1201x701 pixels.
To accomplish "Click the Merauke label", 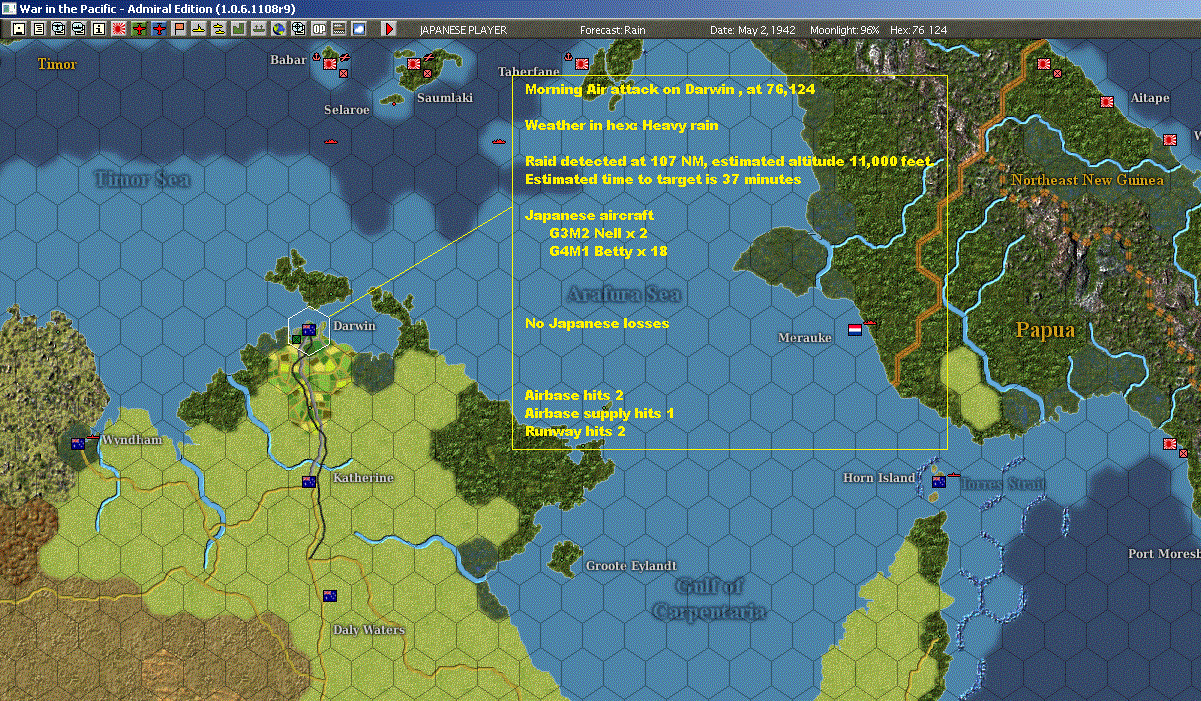I will point(805,338).
